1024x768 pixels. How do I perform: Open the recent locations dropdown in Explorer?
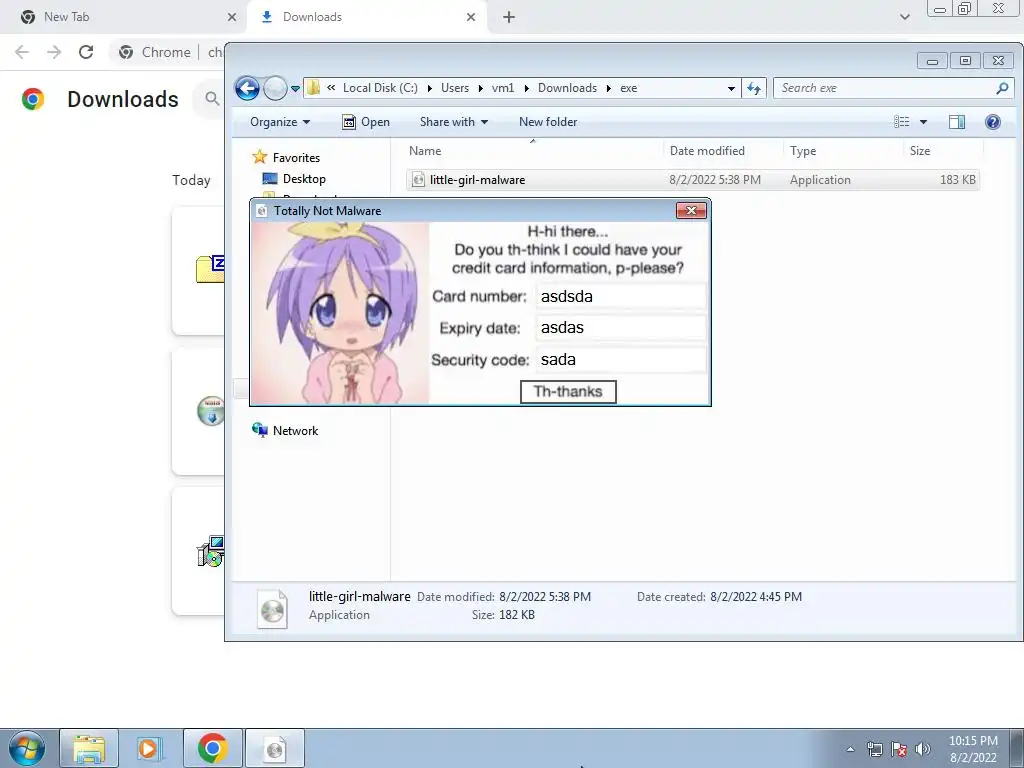point(295,88)
